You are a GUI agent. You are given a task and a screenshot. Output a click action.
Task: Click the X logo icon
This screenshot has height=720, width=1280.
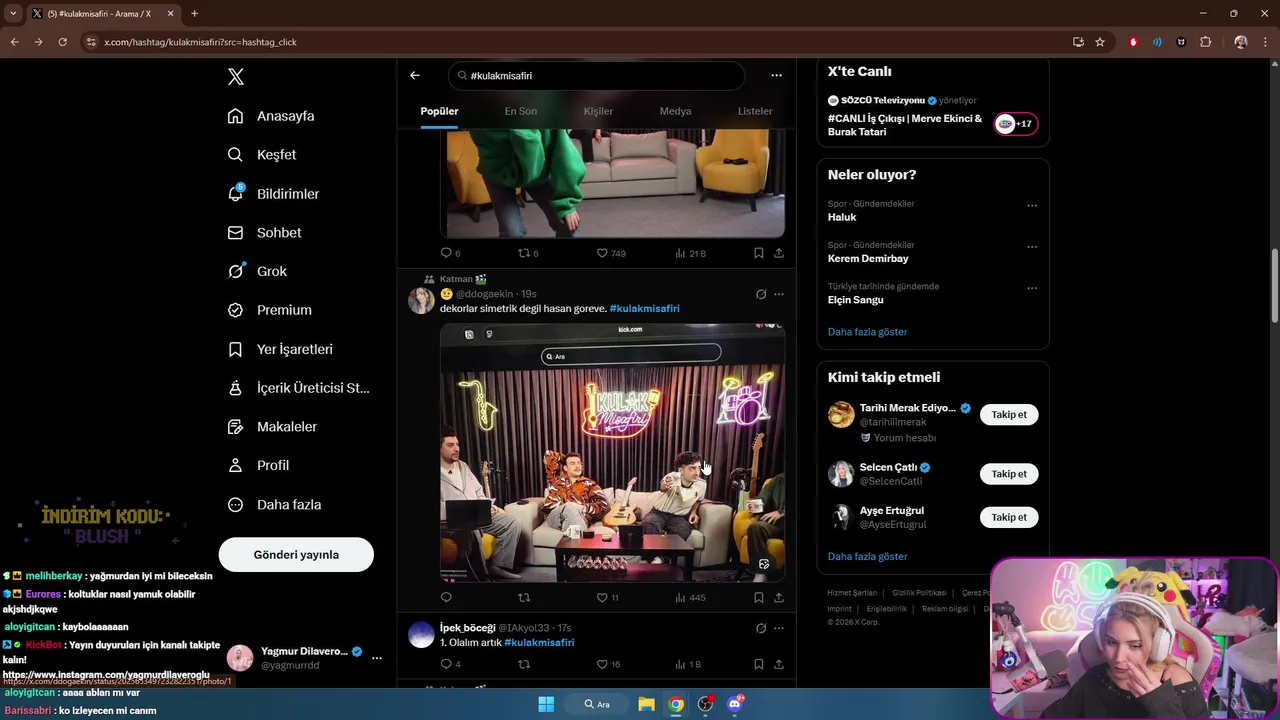(x=236, y=77)
